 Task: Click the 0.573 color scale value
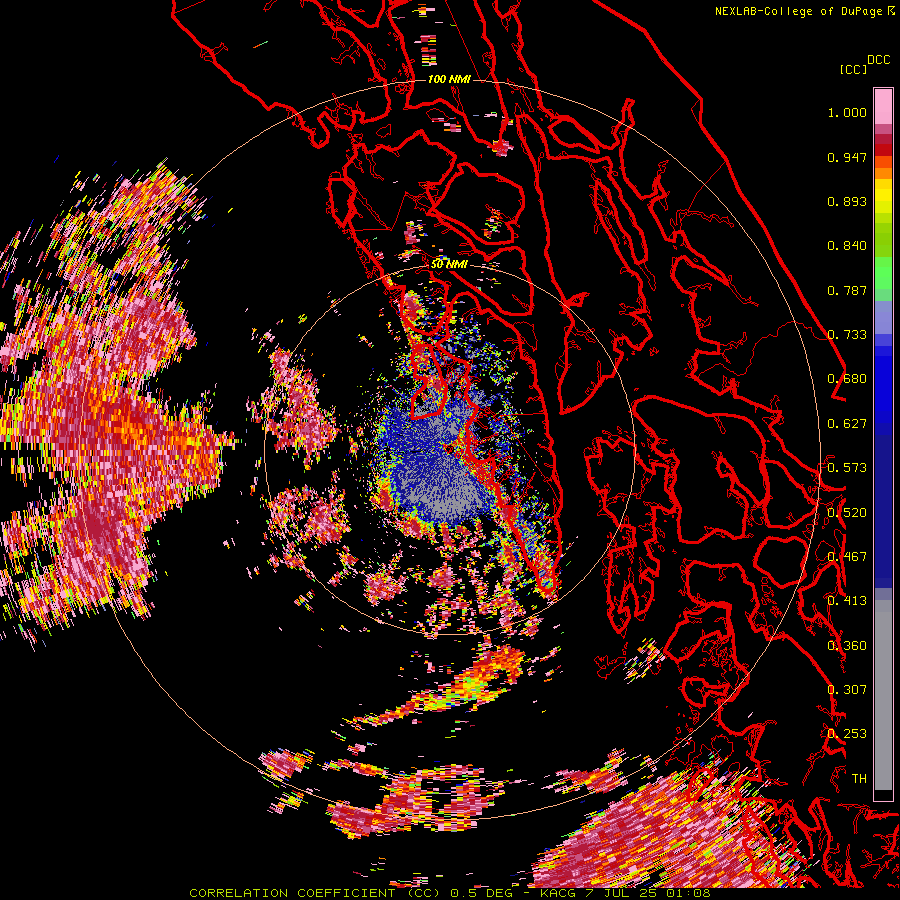[847, 468]
